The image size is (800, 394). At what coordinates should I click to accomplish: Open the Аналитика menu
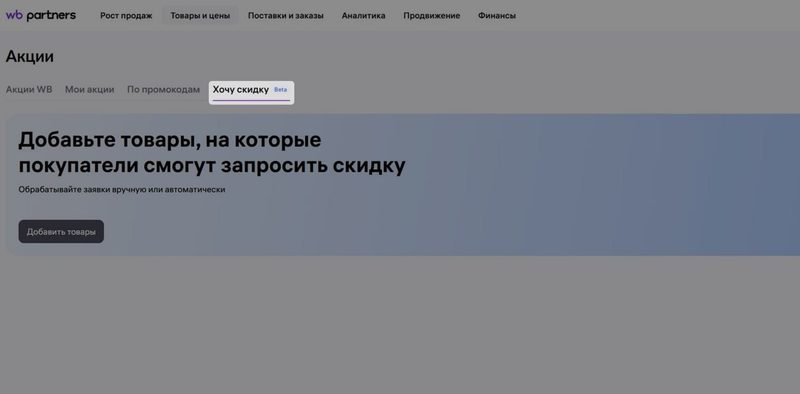pyautogui.click(x=363, y=16)
